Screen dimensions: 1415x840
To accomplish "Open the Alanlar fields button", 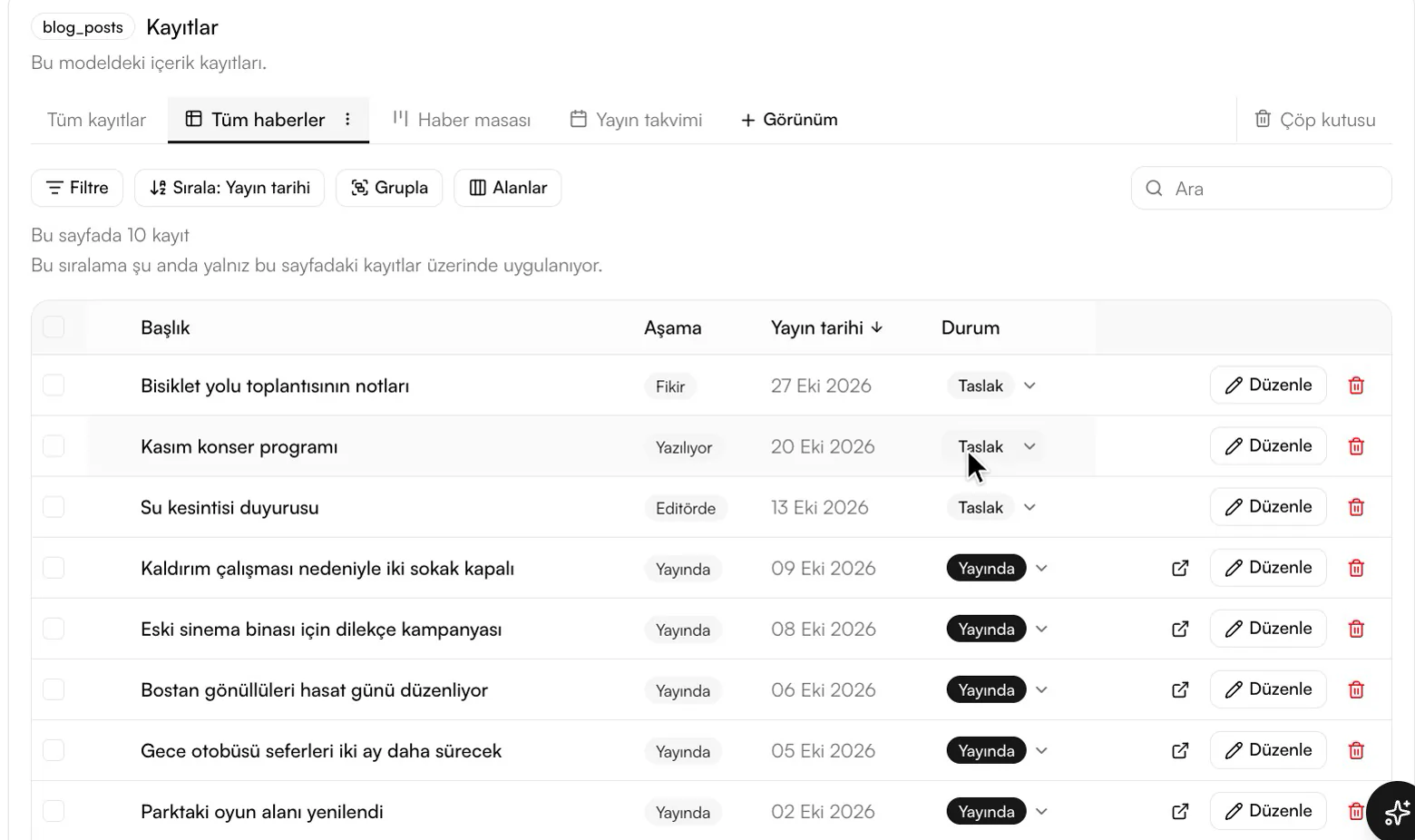I will pos(508,188).
